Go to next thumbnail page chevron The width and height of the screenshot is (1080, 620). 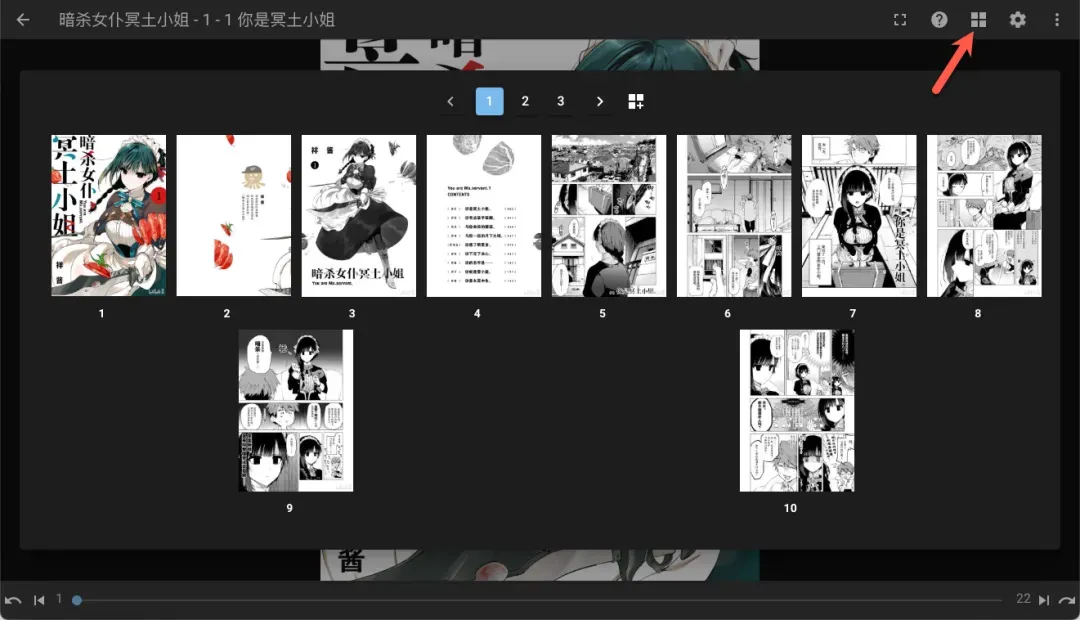[599, 101]
